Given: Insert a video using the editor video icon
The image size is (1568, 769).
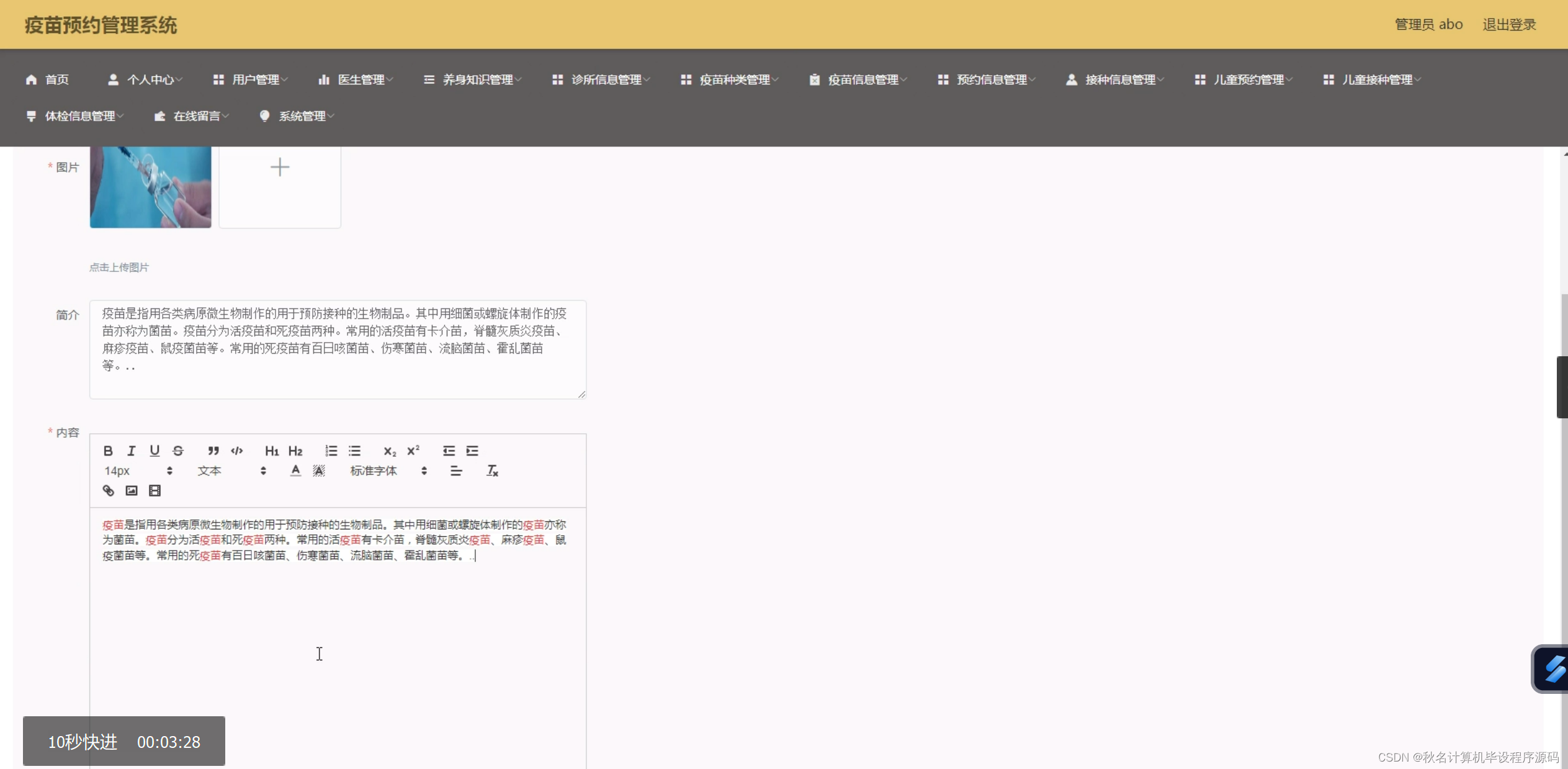Looking at the screenshot, I should (x=154, y=490).
